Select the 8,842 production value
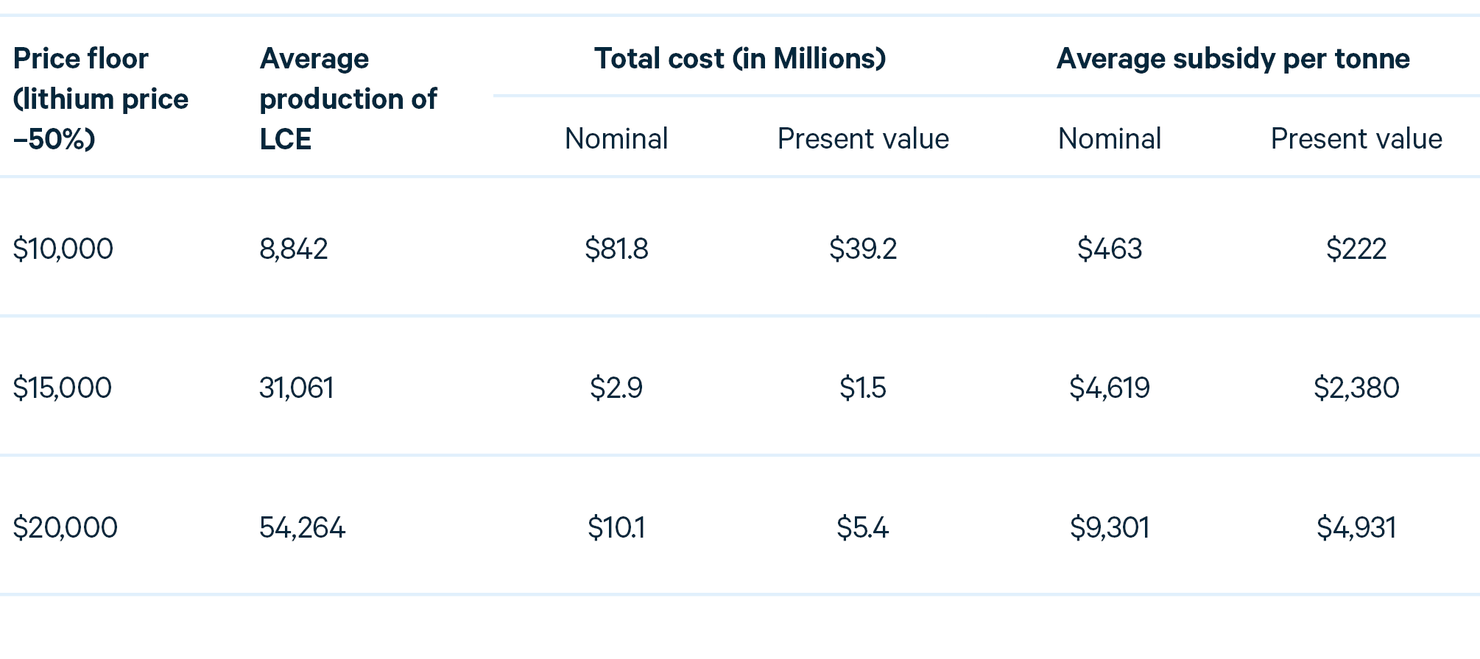This screenshot has height=659, width=1480. pyautogui.click(x=293, y=248)
